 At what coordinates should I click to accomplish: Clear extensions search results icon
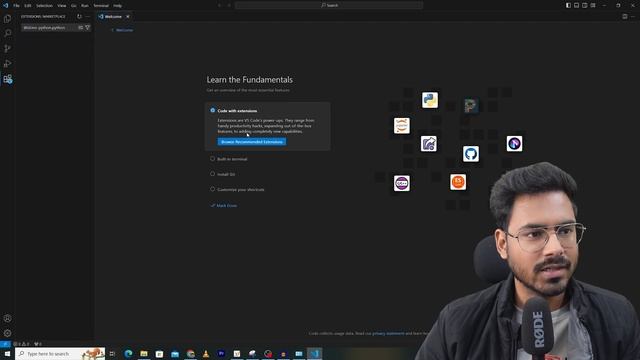(80, 27)
